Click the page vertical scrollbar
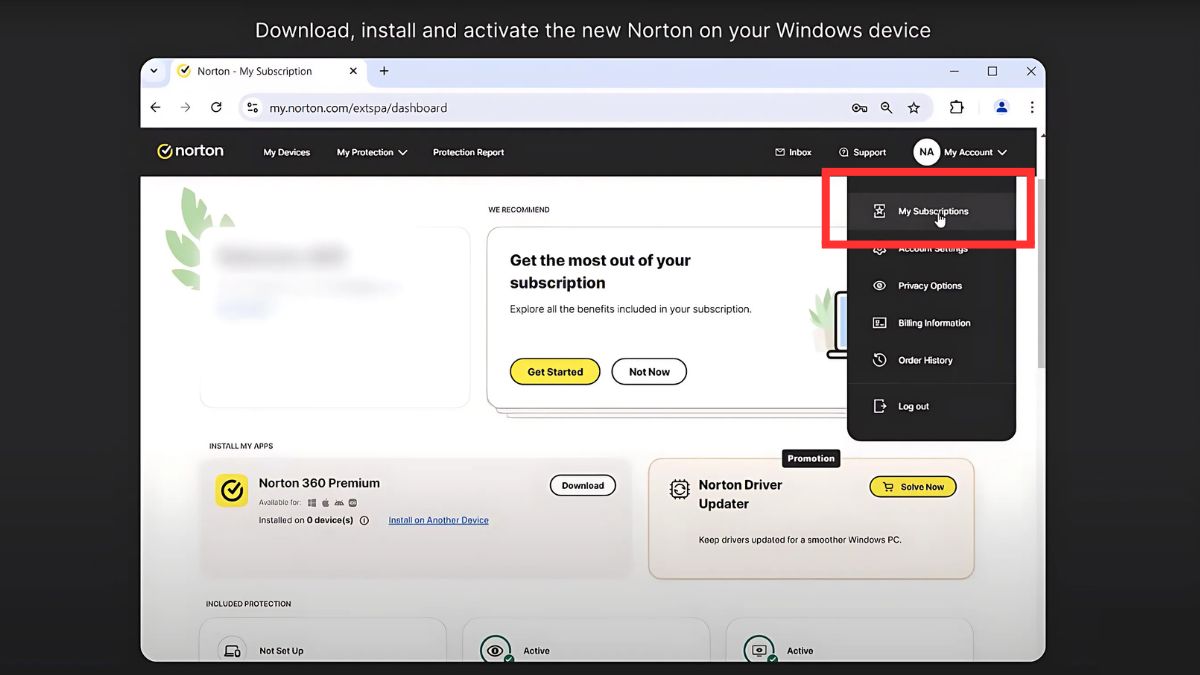1200x675 pixels. coord(1041,272)
